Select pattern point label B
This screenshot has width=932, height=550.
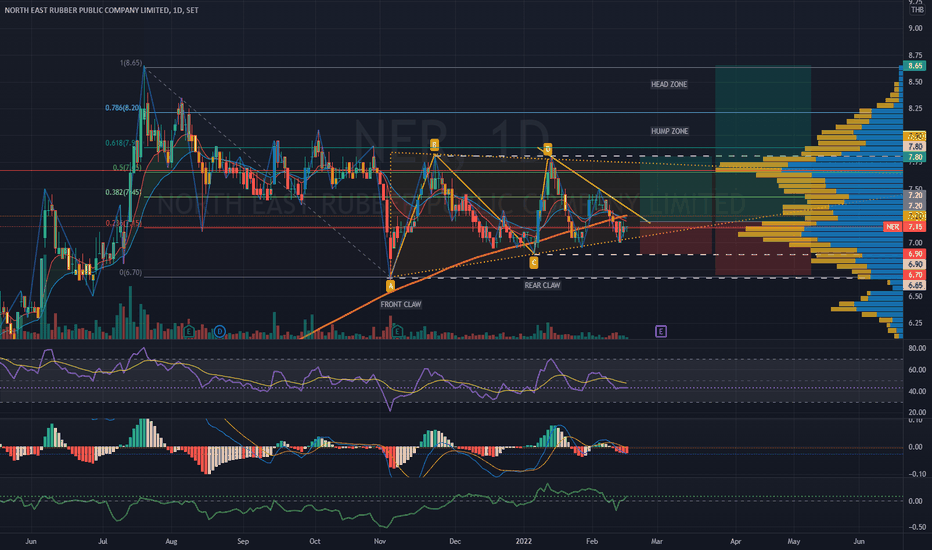click(x=434, y=144)
